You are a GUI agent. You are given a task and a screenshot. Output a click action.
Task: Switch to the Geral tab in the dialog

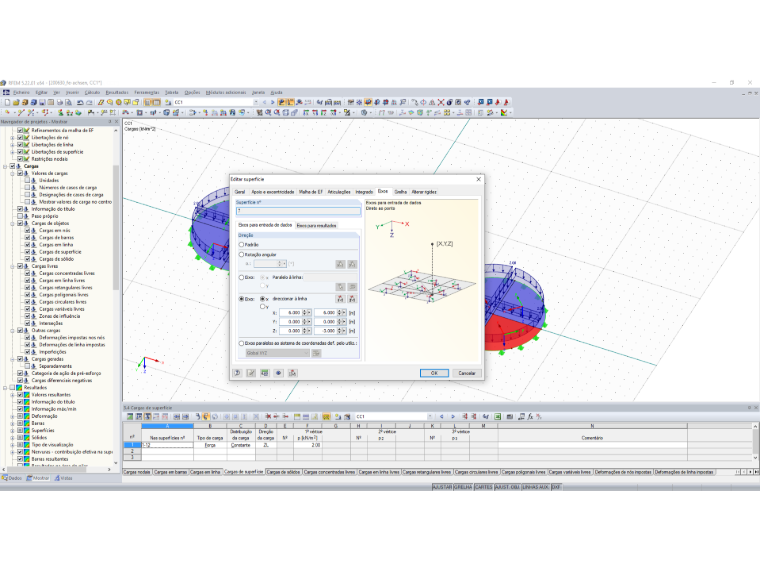(240, 192)
